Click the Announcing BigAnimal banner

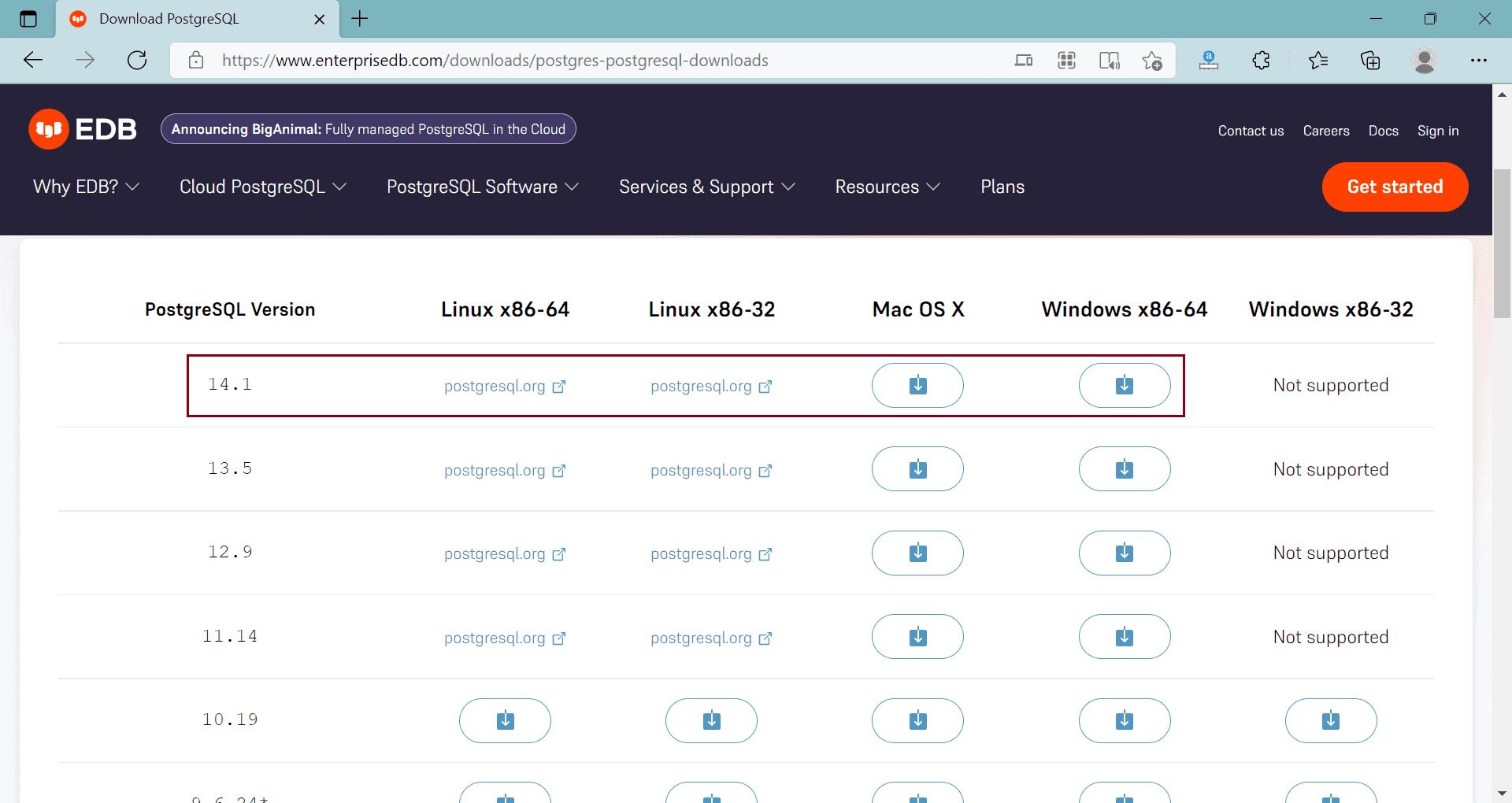pyautogui.click(x=368, y=128)
